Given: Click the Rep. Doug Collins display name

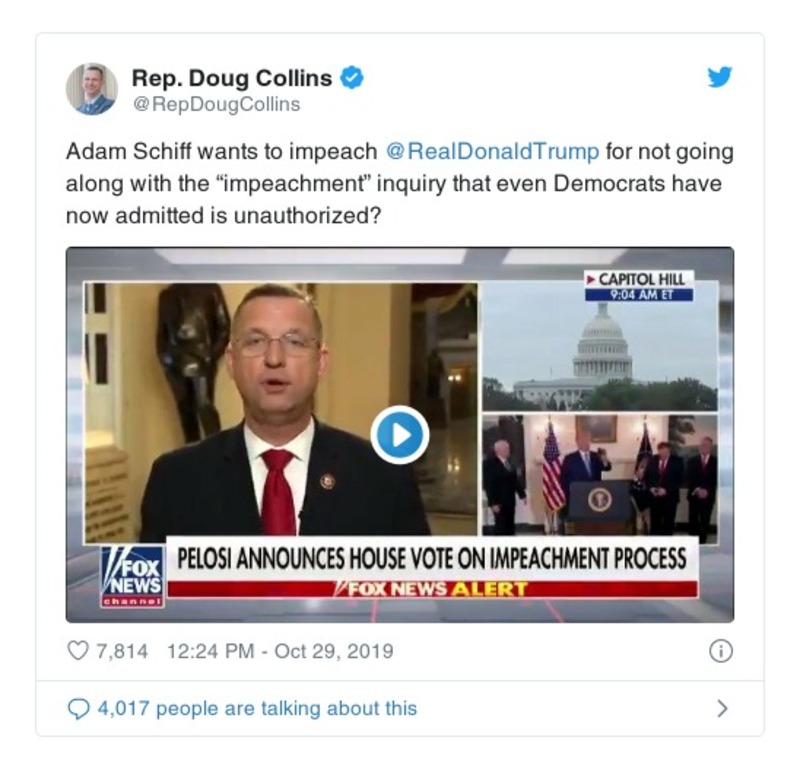Looking at the screenshot, I should tap(232, 78).
